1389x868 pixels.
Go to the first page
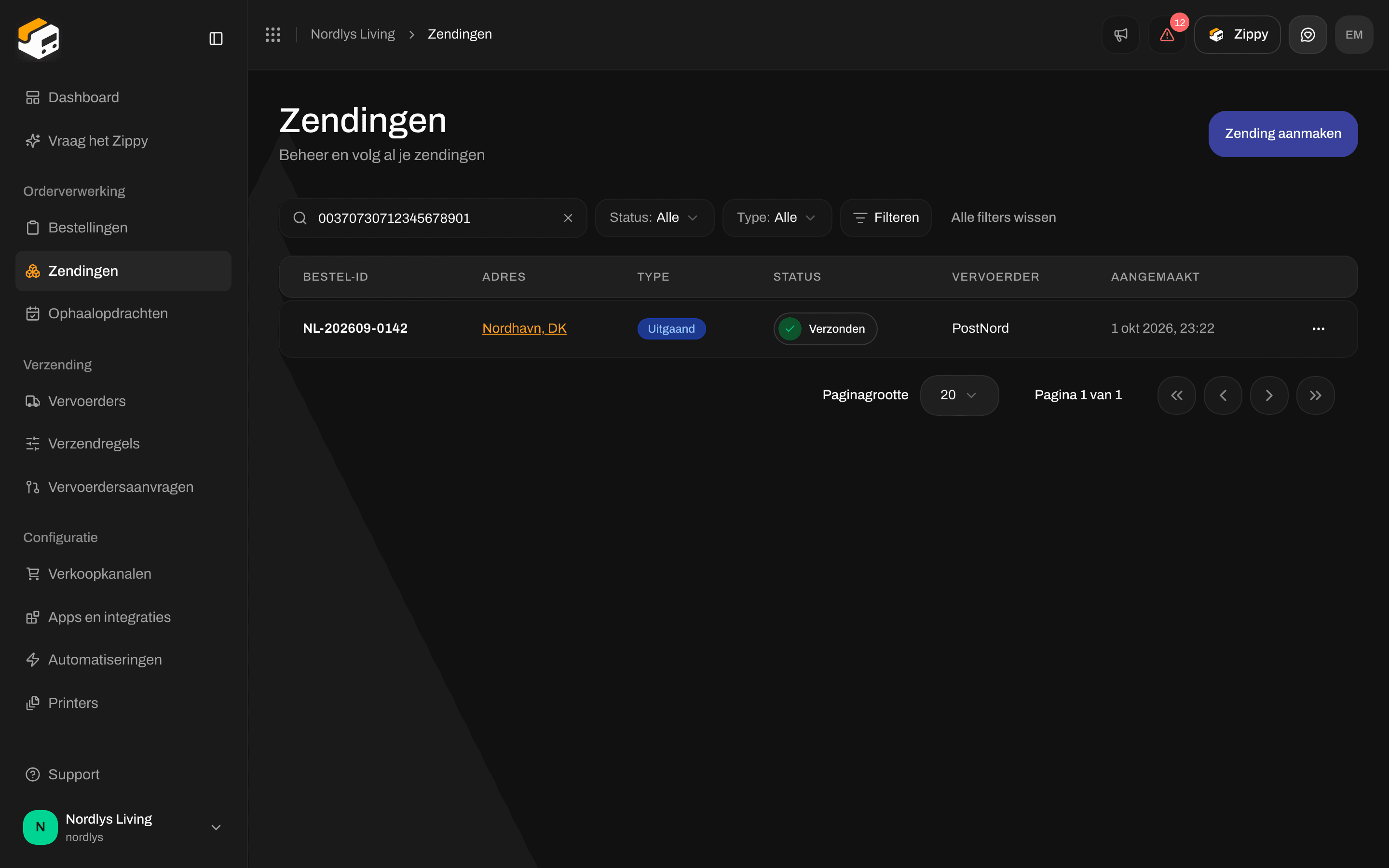click(1177, 395)
